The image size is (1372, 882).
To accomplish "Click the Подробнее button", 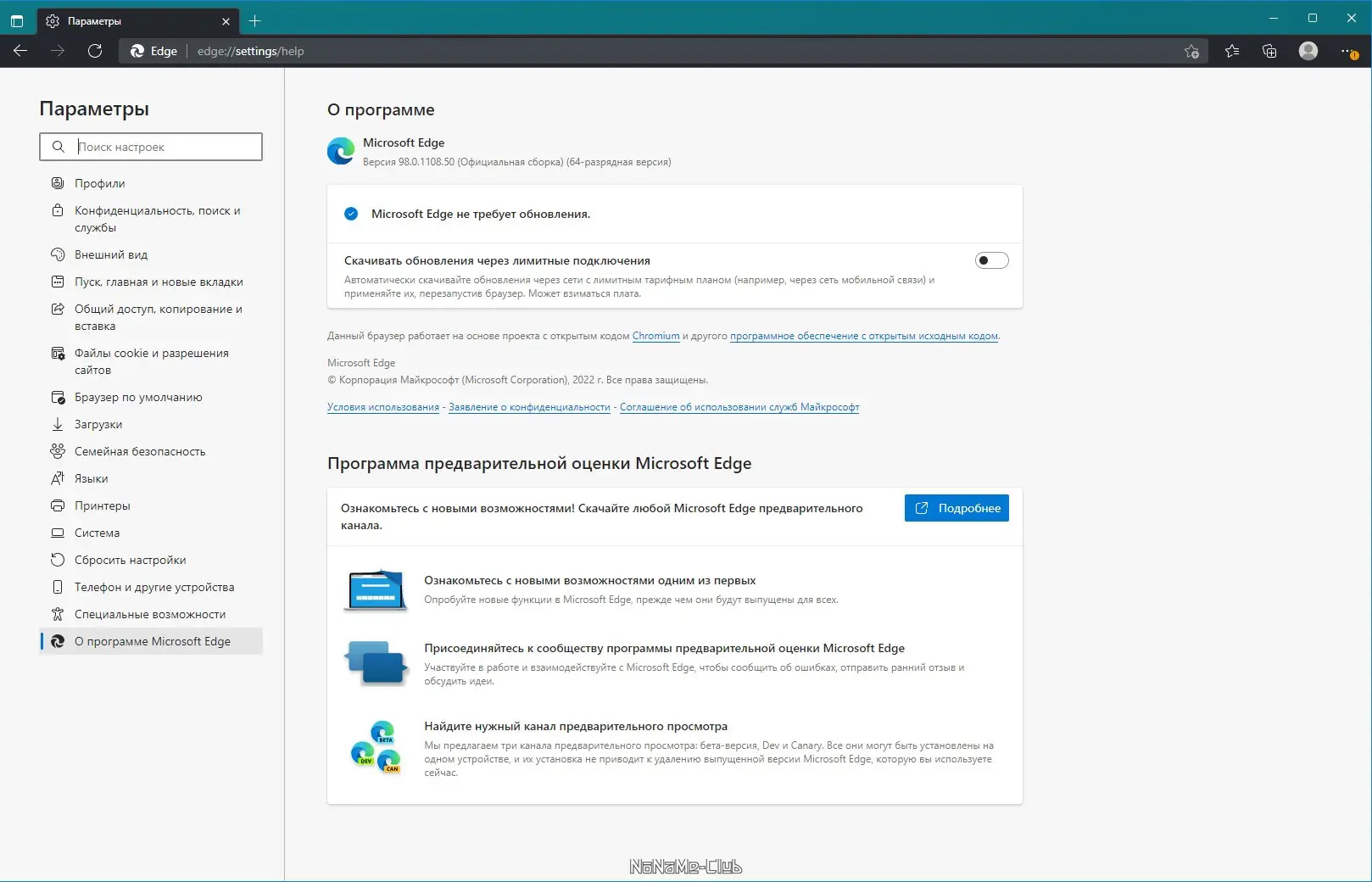I will [956, 508].
